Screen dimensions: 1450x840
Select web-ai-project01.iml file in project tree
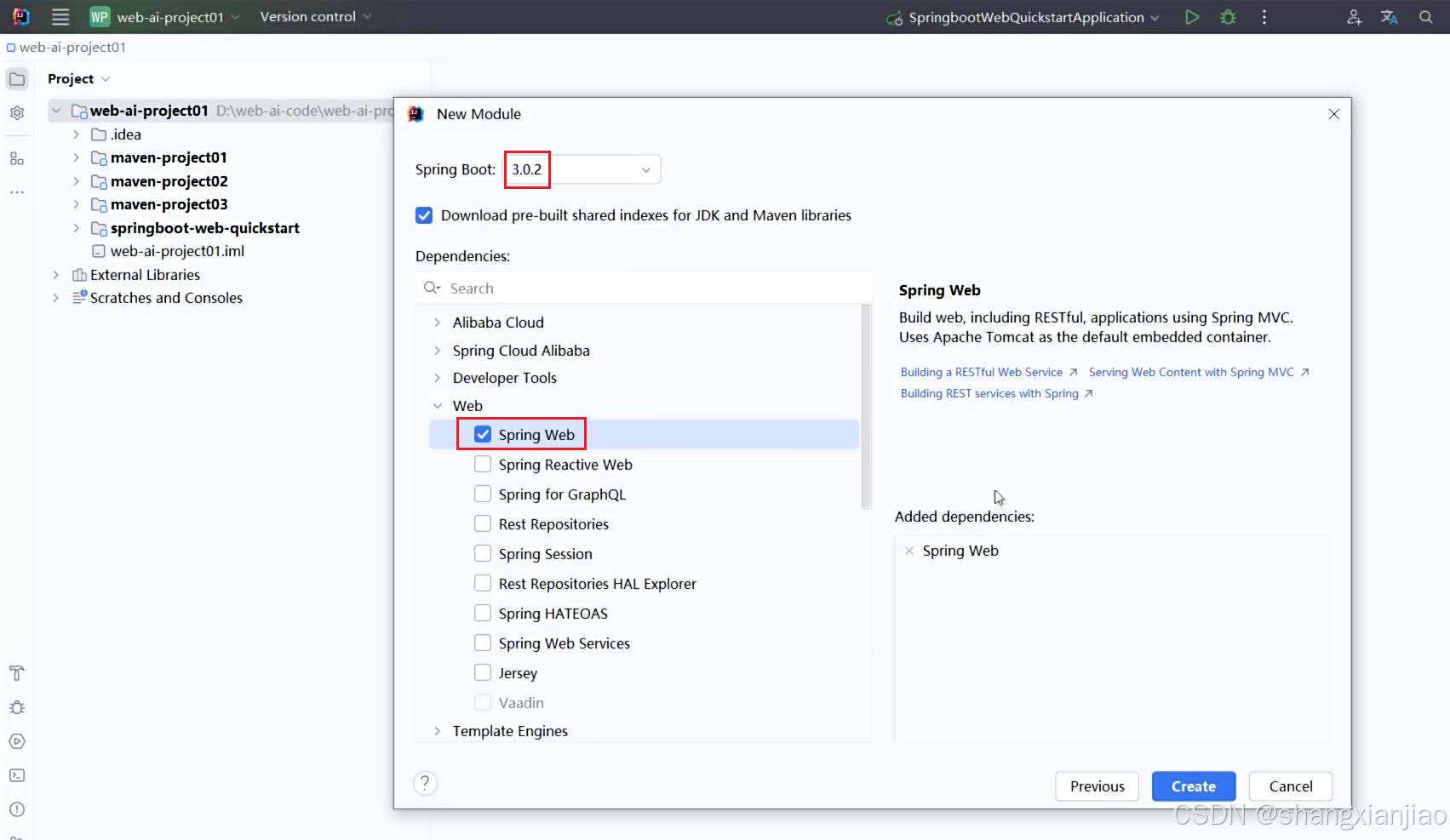pyautogui.click(x=177, y=251)
